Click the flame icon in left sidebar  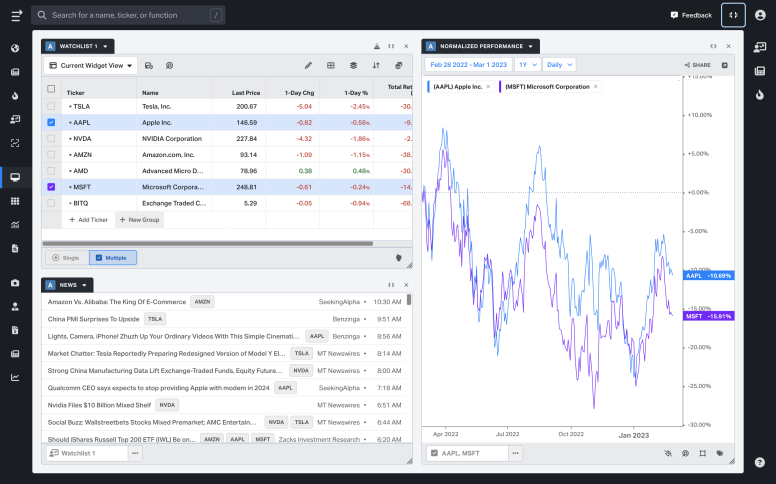pyautogui.click(x=15, y=96)
